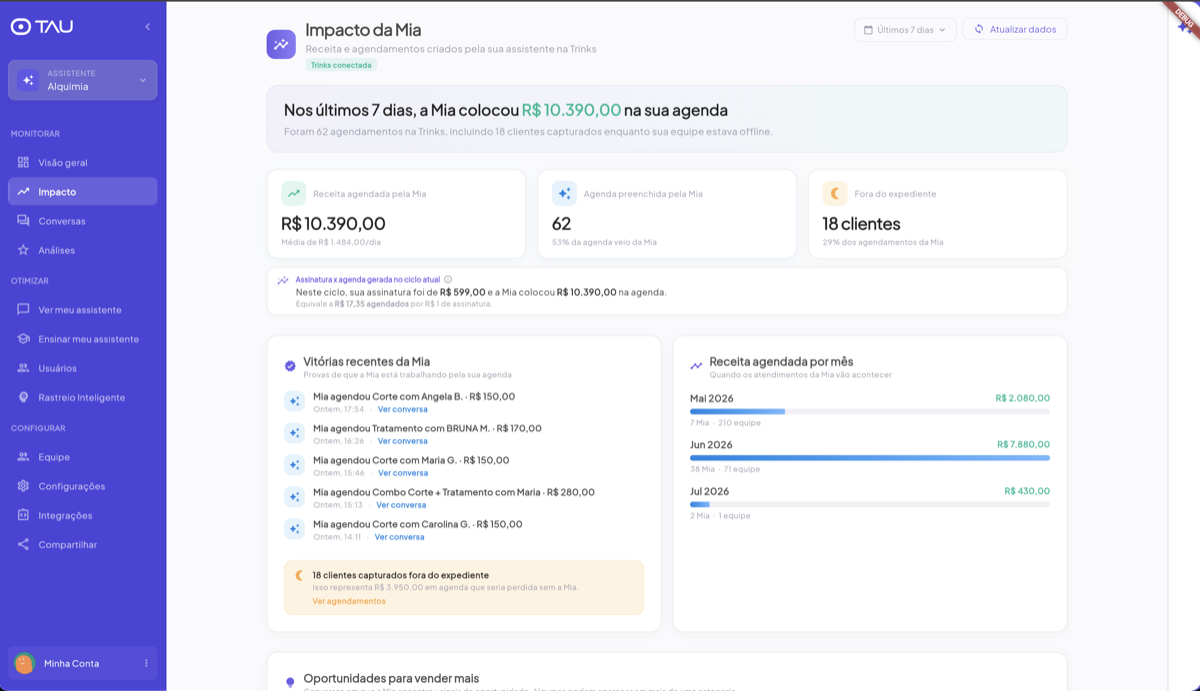Screen dimensions: 1200x691
Task: Click the Mai 2026 revenue progress bar
Action: coord(870,411)
